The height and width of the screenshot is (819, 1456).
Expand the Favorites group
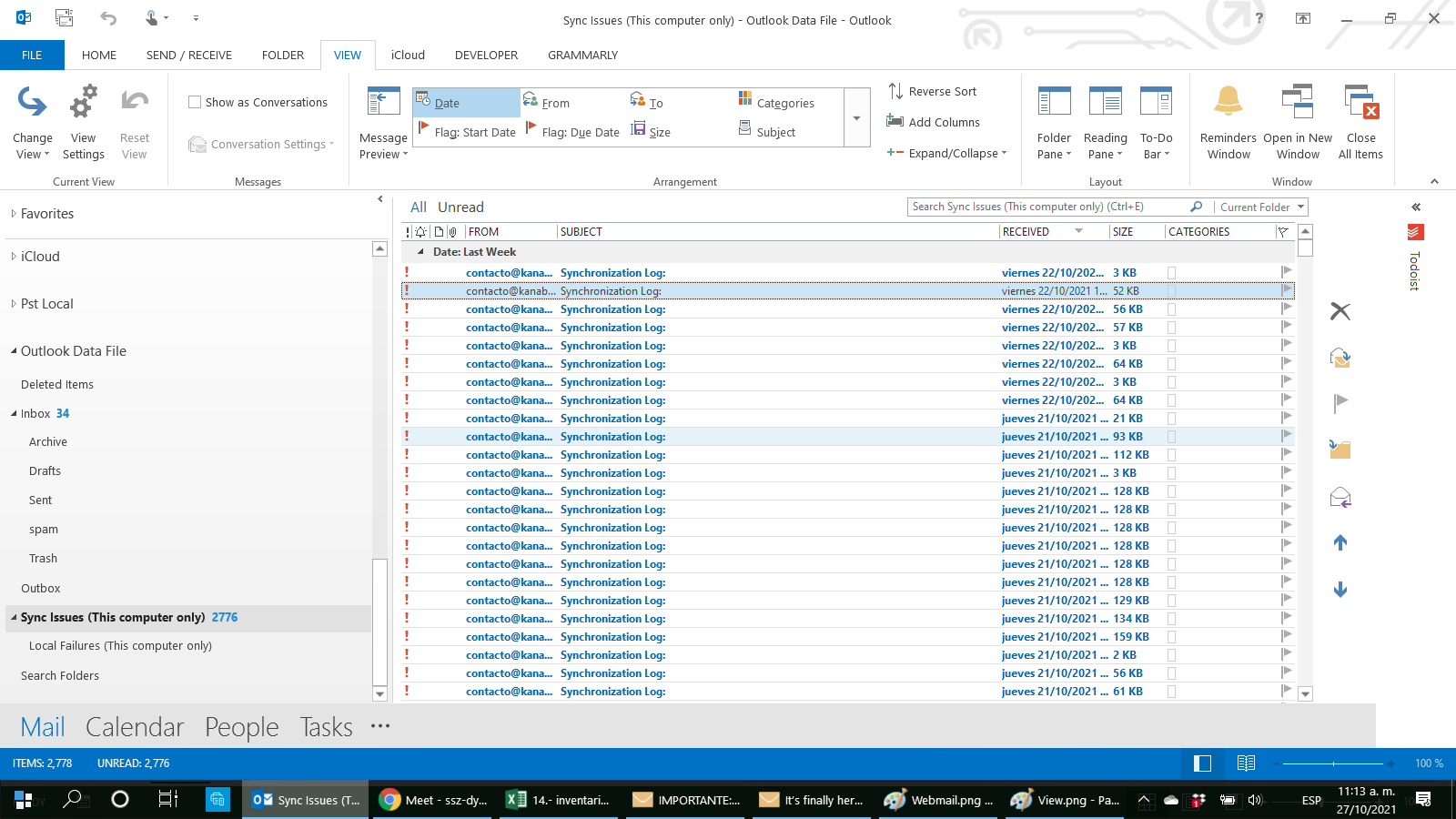coord(14,214)
